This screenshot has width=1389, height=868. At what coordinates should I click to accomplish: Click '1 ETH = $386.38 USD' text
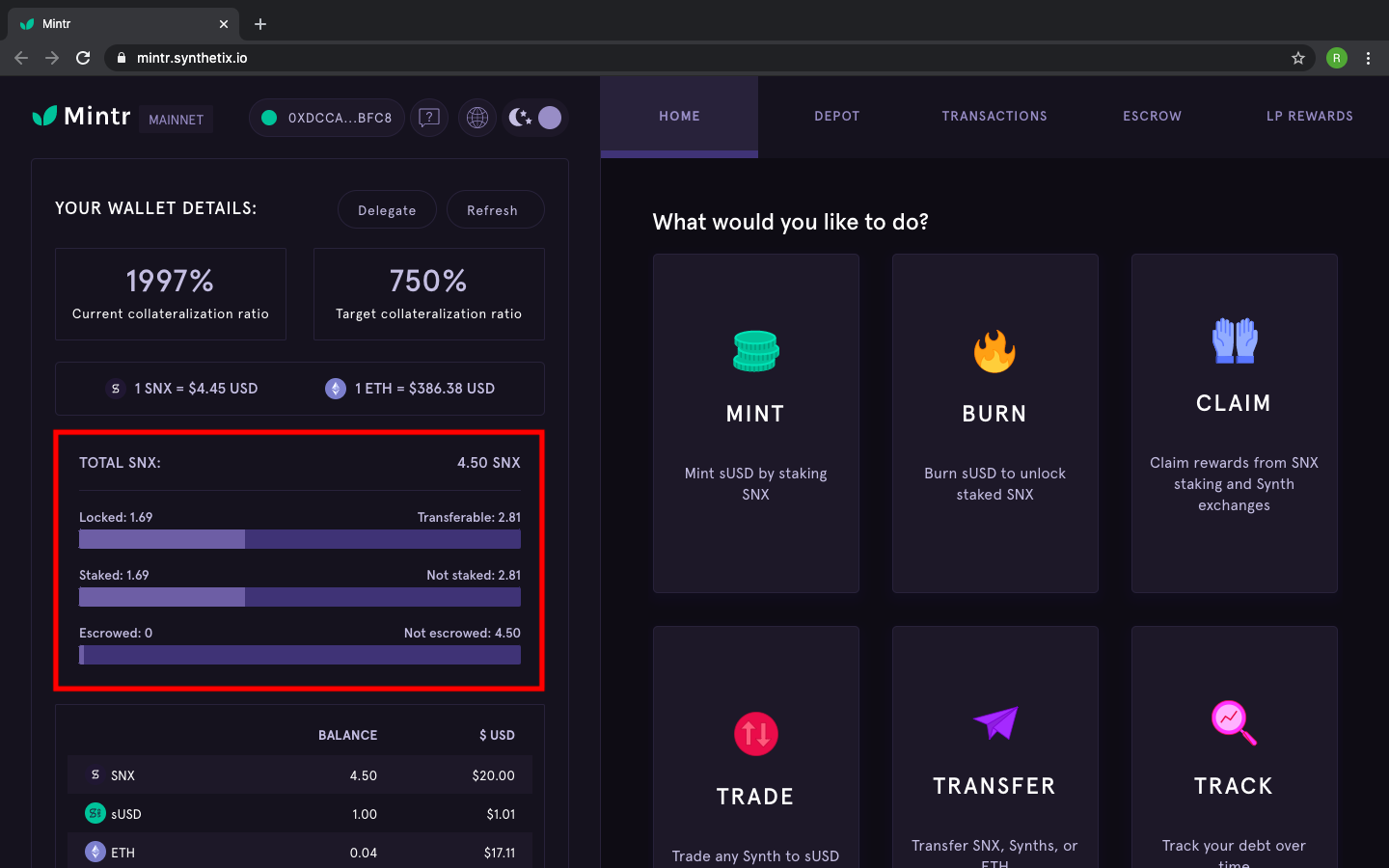pos(425,389)
